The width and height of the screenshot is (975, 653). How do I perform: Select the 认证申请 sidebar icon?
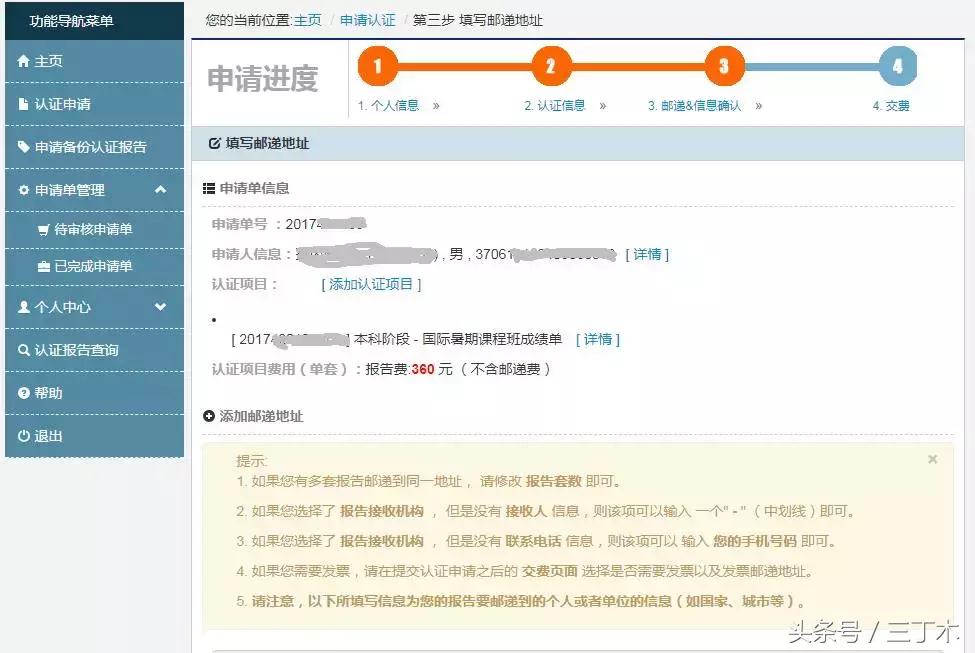pyautogui.click(x=23, y=103)
